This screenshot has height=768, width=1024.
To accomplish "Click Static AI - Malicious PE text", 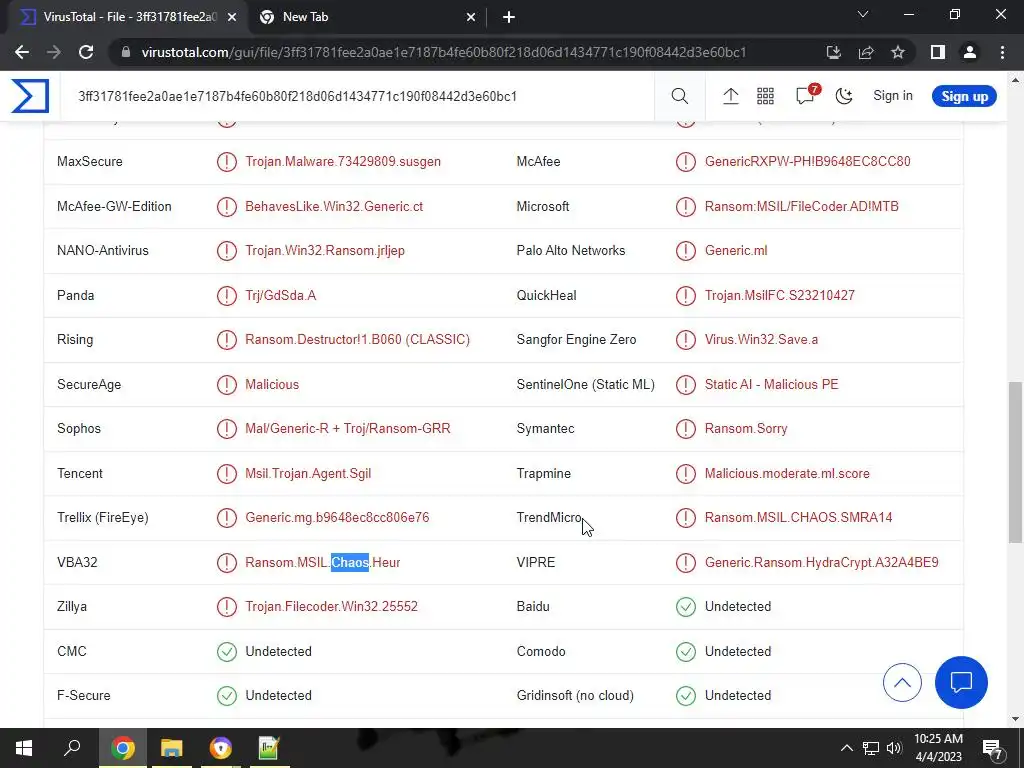I will pyautogui.click(x=771, y=384).
